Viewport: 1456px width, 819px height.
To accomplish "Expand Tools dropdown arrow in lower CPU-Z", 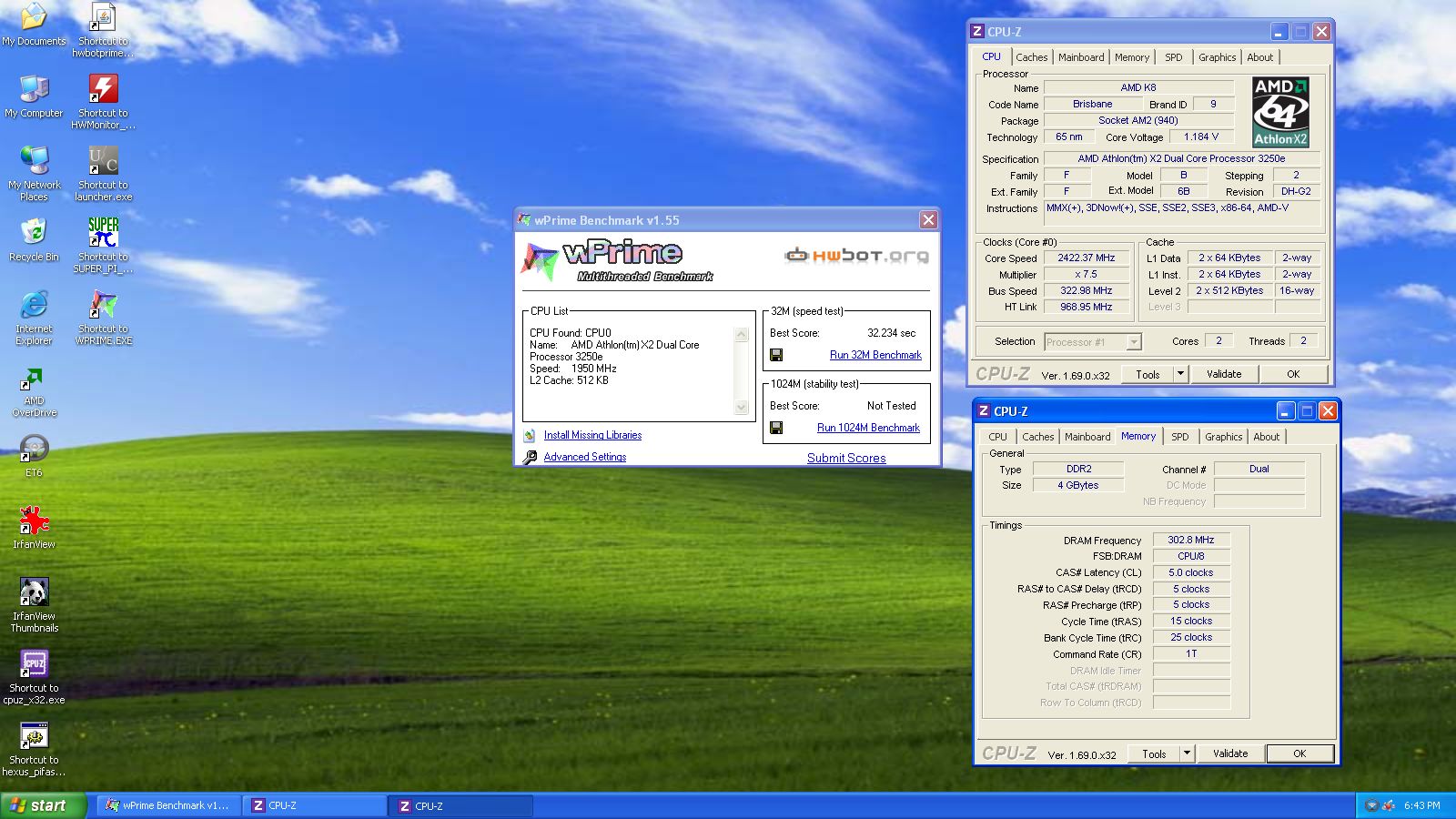I will (1187, 753).
